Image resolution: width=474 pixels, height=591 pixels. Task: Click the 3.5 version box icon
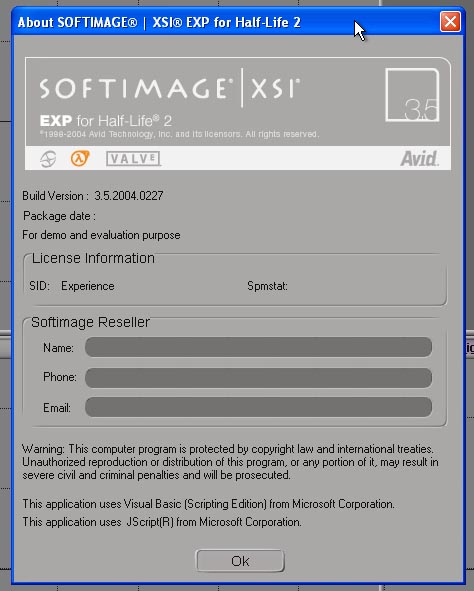coord(412,95)
